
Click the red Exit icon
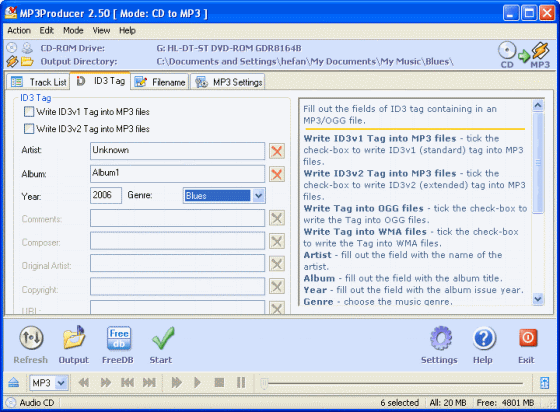528,337
